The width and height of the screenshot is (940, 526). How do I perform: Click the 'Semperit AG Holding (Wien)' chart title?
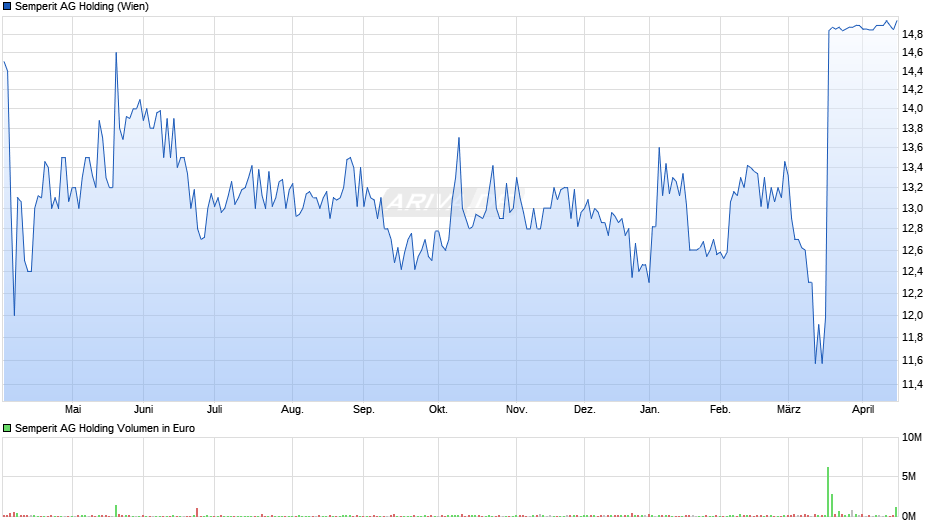tap(82, 7)
